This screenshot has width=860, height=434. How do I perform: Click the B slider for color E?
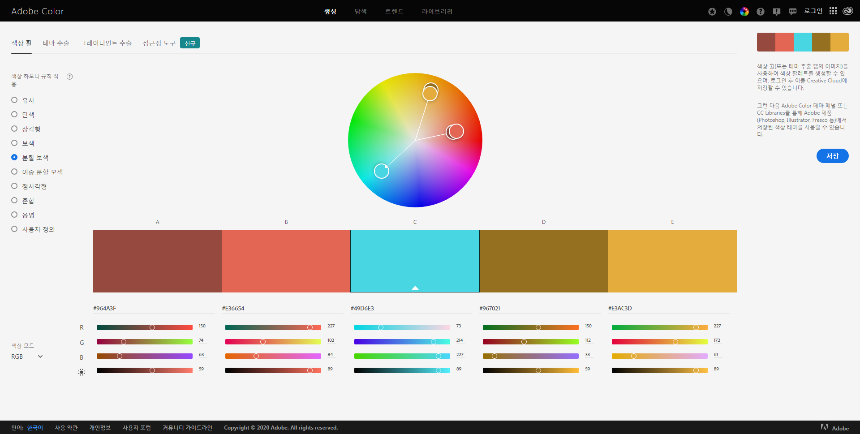coord(660,356)
